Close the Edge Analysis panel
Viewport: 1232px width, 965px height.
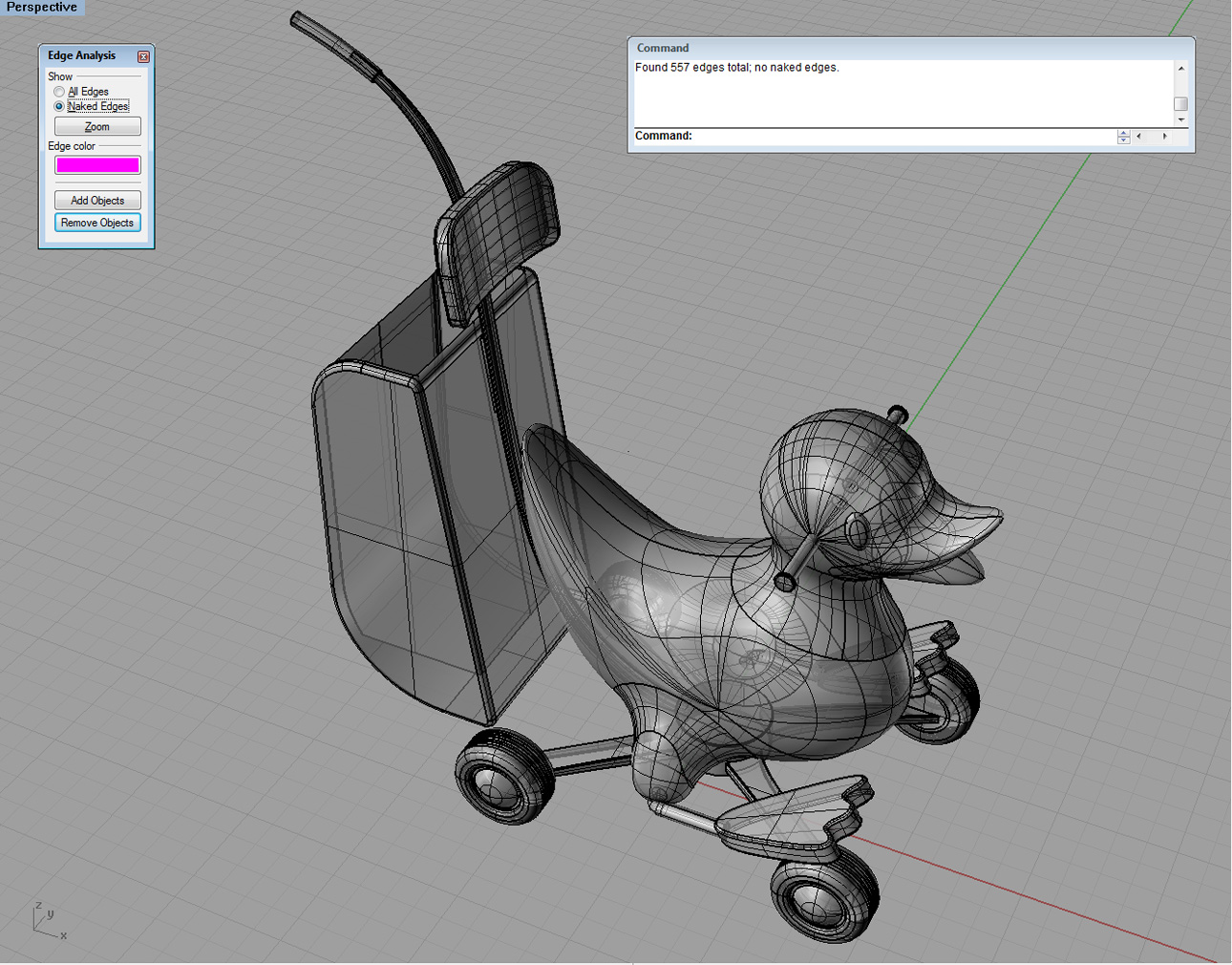coord(143,56)
